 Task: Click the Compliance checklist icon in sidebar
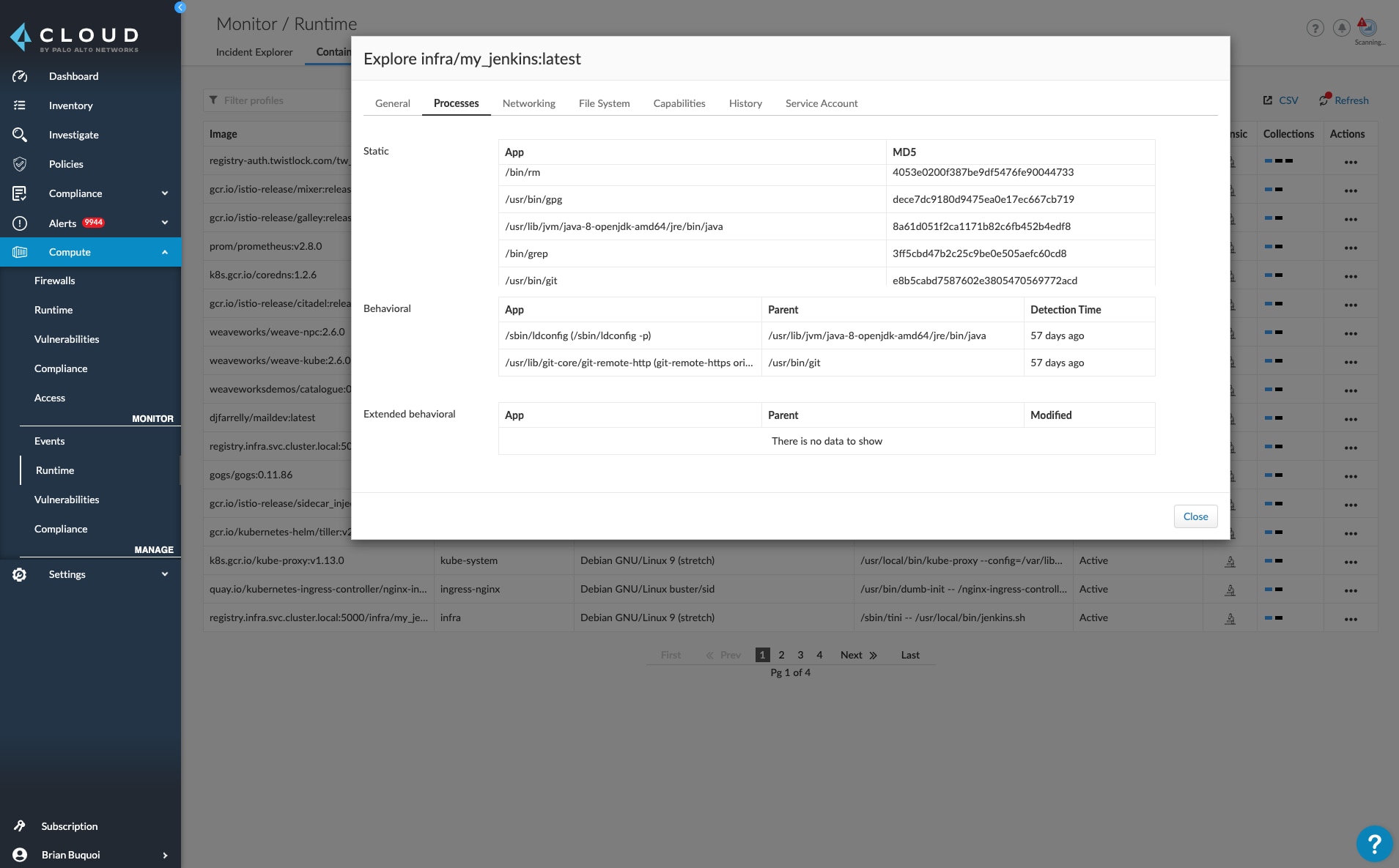(x=20, y=193)
